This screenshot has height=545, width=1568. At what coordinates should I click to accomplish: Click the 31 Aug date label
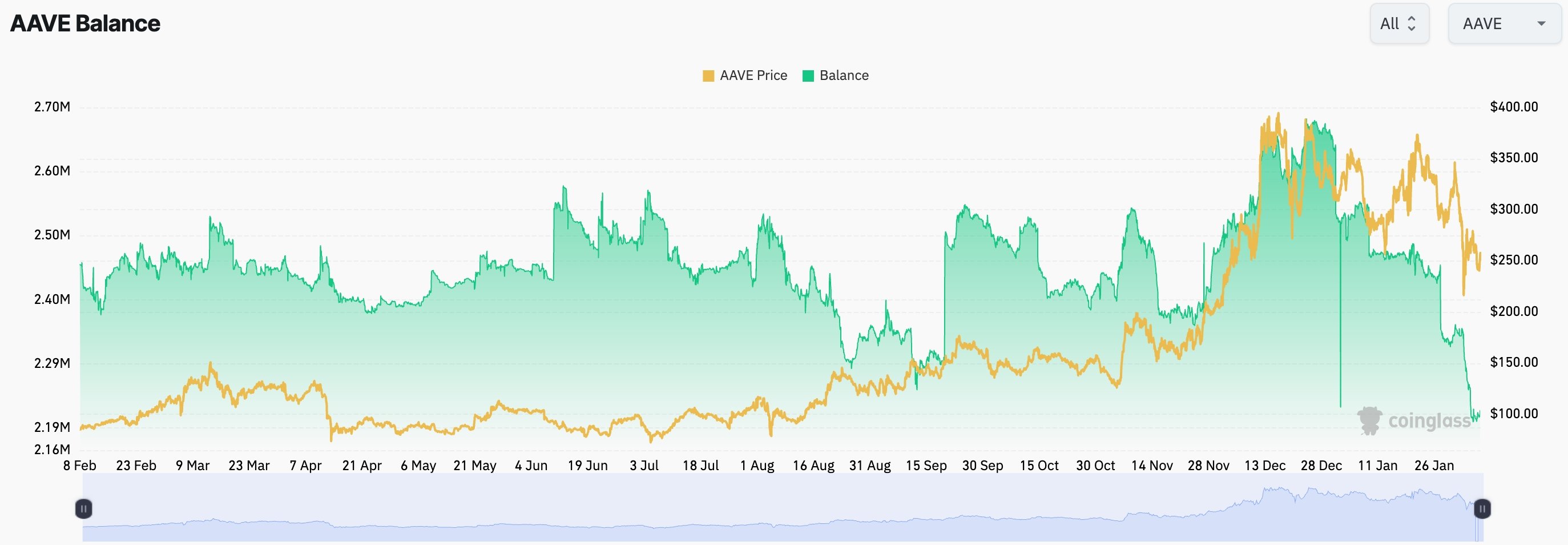[x=870, y=465]
